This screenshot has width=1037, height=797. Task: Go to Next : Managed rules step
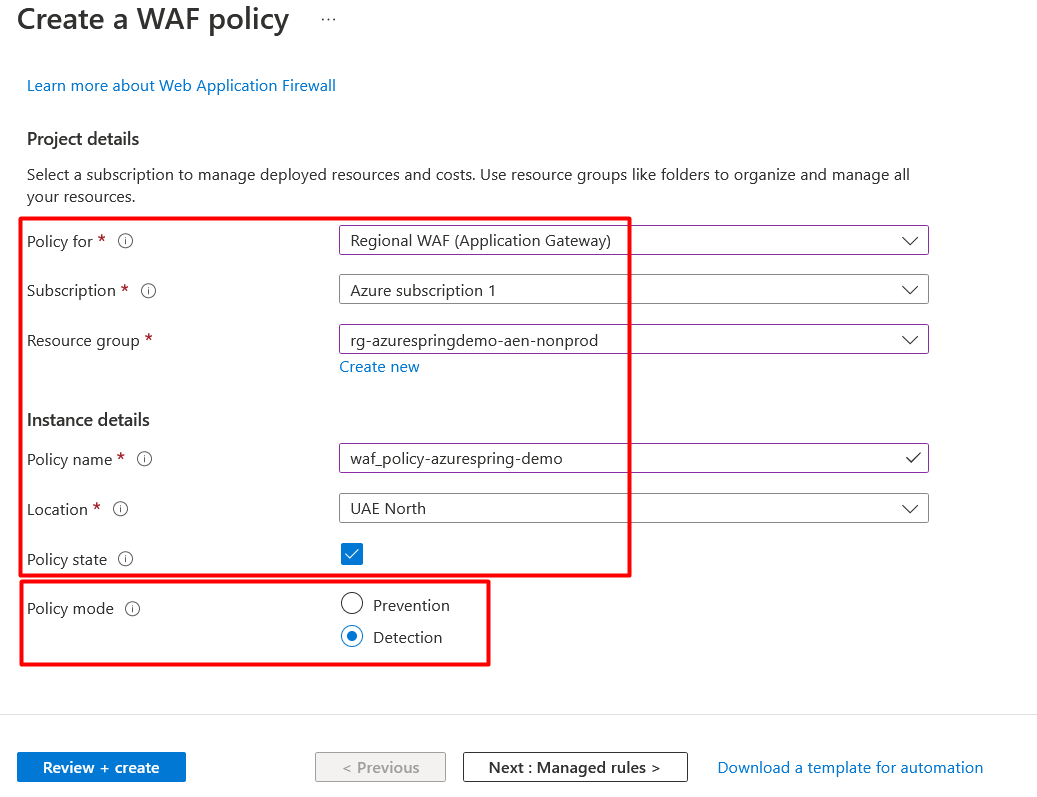click(x=575, y=767)
